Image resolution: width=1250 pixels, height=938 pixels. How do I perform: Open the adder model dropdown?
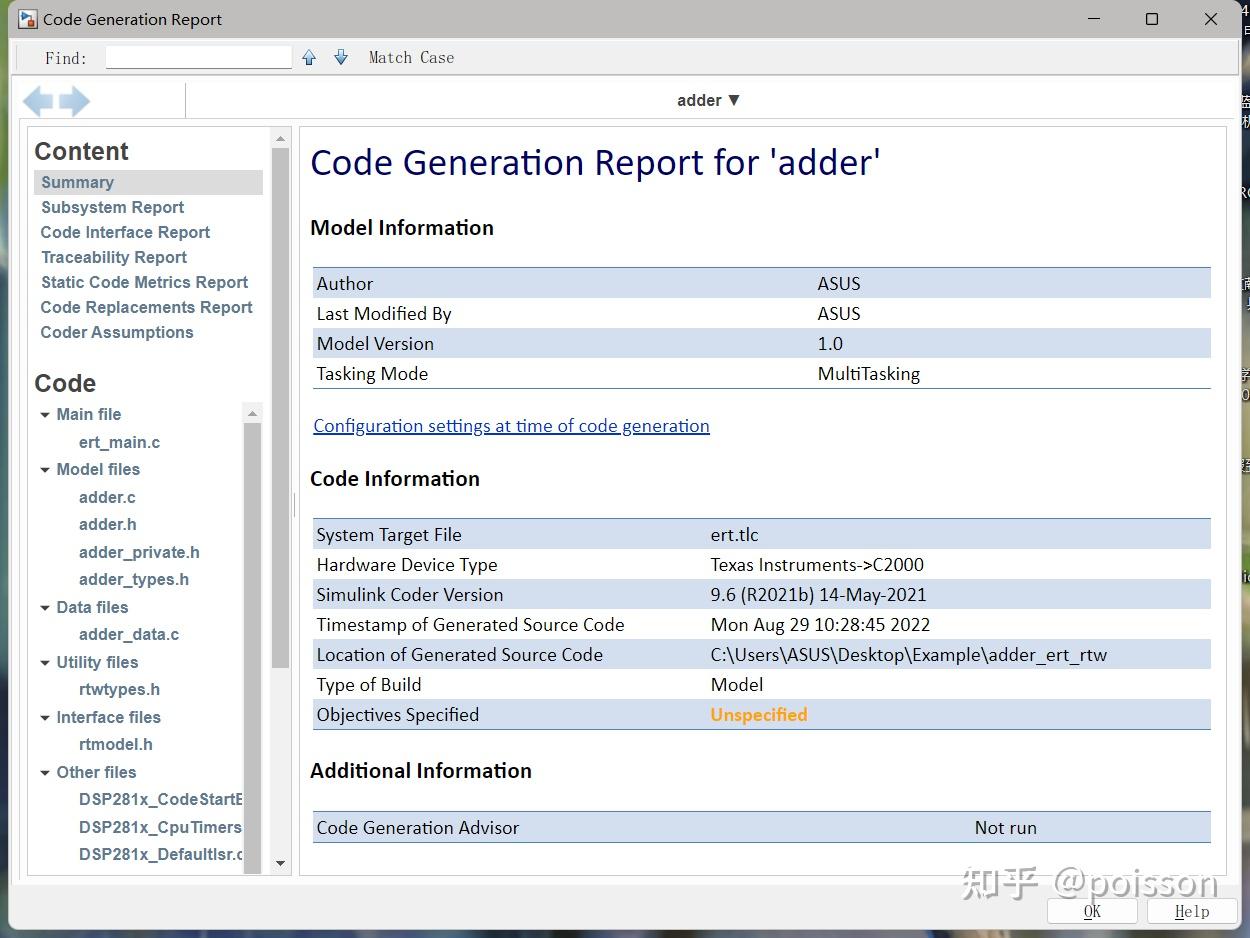[708, 100]
